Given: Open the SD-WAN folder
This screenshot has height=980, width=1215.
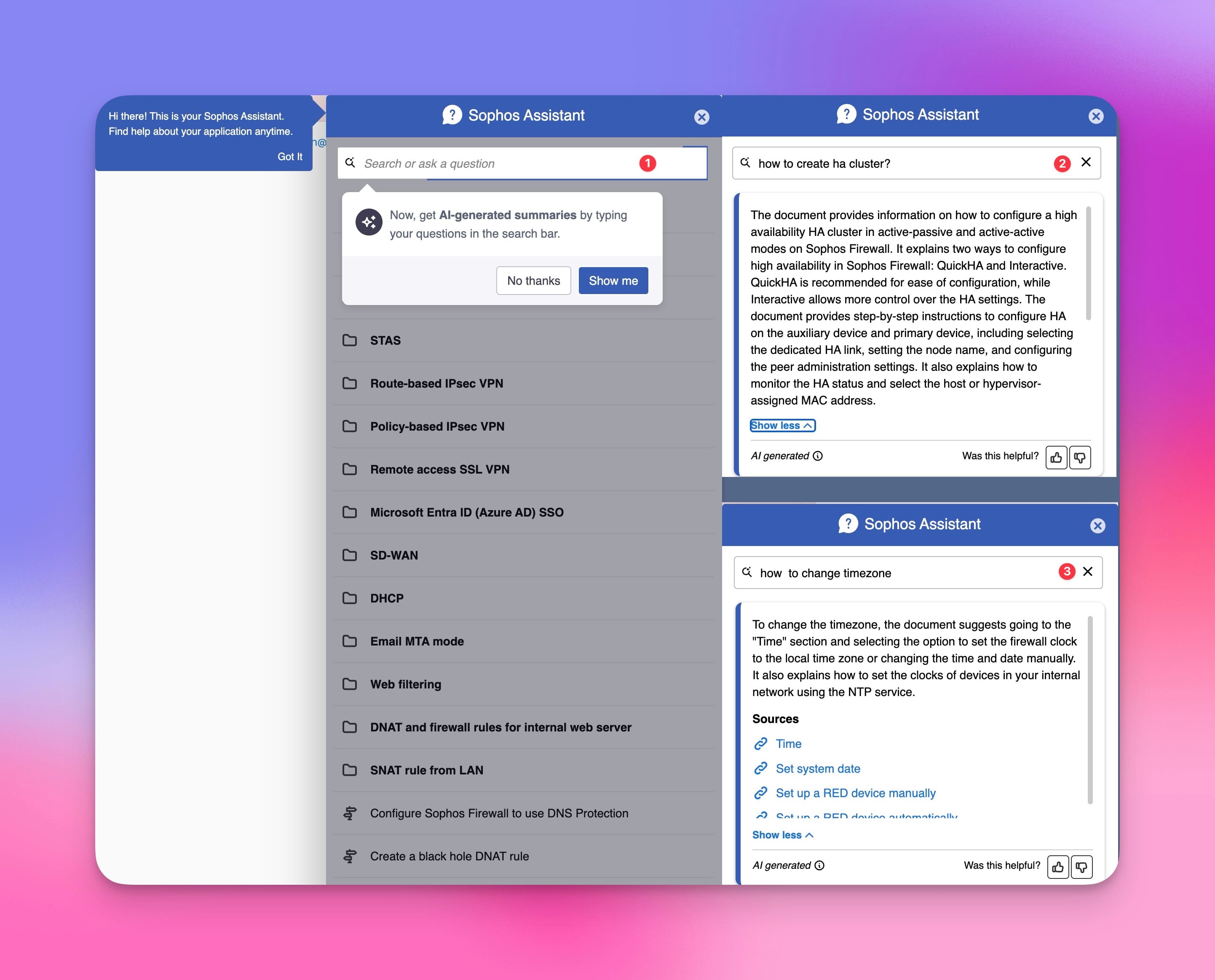Looking at the screenshot, I should click(394, 555).
